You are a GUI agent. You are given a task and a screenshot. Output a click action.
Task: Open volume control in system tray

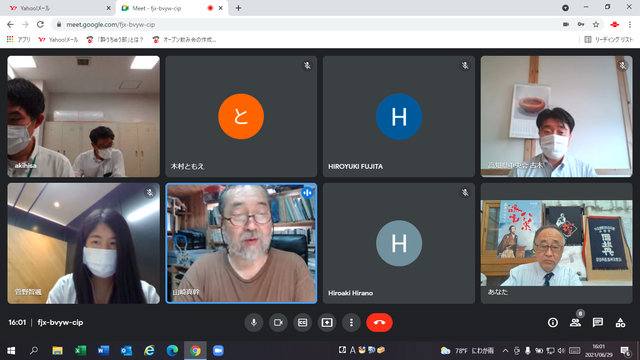[x=561, y=351]
